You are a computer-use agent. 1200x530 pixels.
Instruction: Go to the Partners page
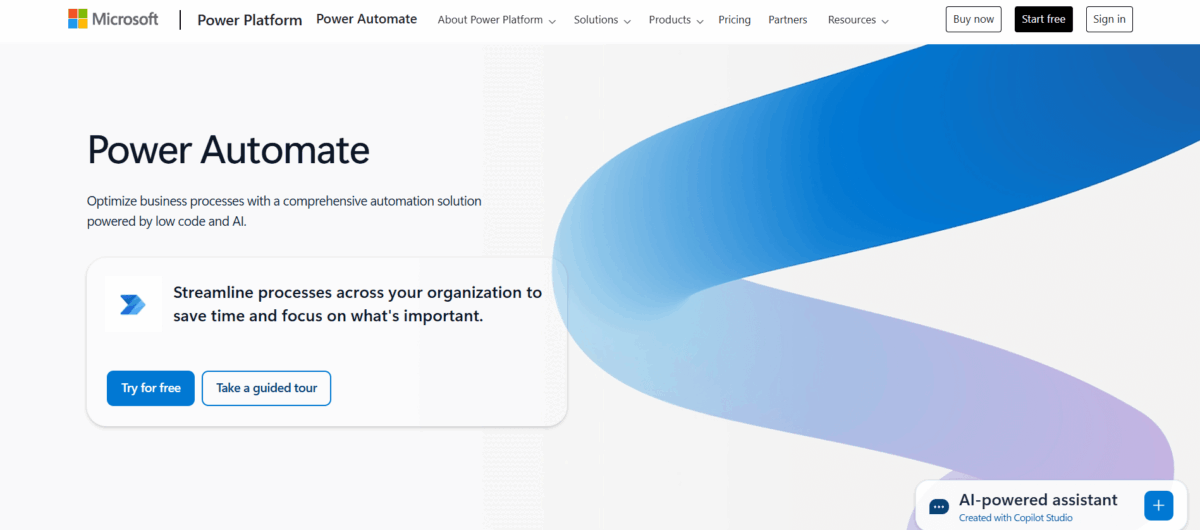click(x=788, y=20)
